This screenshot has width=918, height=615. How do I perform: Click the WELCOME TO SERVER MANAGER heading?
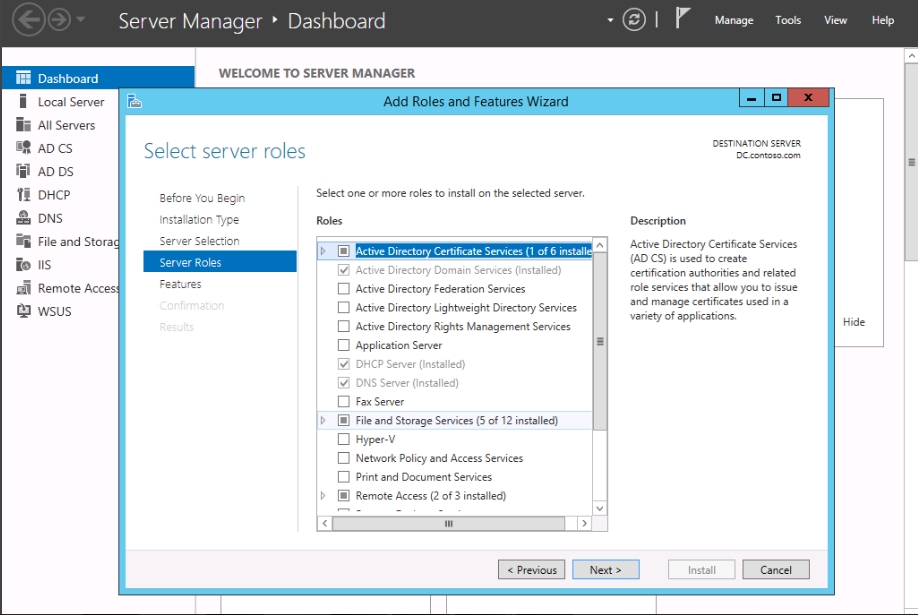(317, 73)
